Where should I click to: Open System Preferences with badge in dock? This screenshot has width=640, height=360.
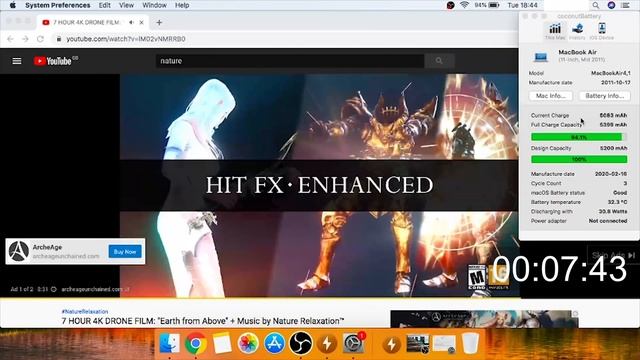coord(353,344)
